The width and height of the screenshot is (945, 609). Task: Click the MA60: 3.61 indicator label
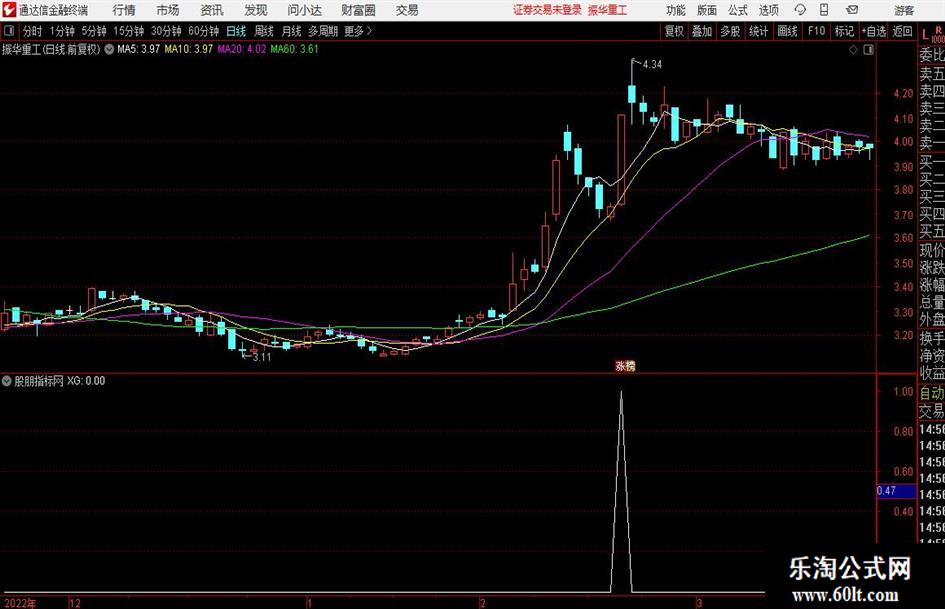[x=294, y=49]
